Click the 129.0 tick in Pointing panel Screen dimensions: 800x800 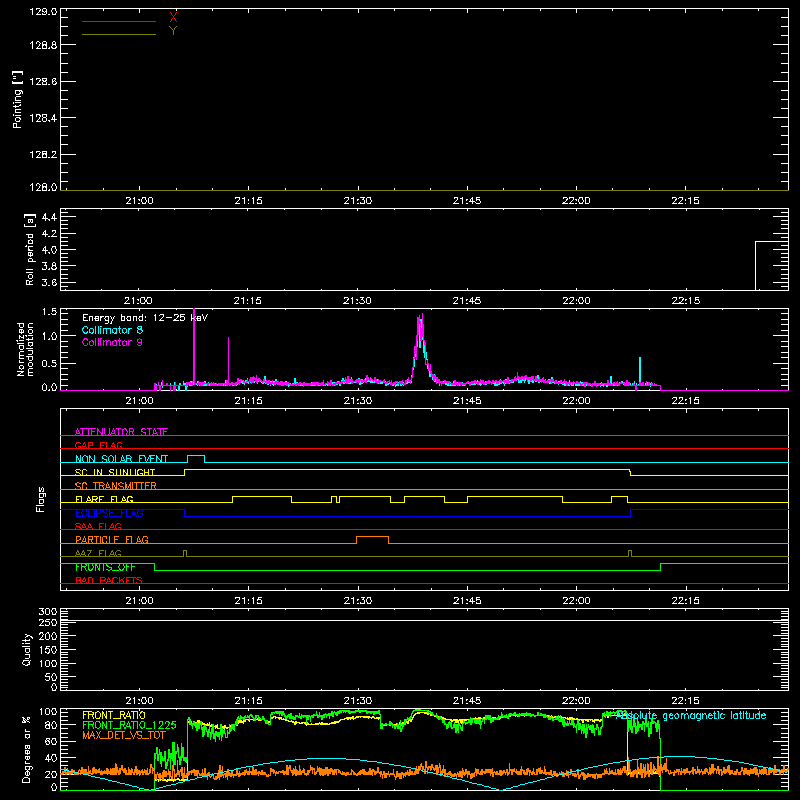coord(43,11)
